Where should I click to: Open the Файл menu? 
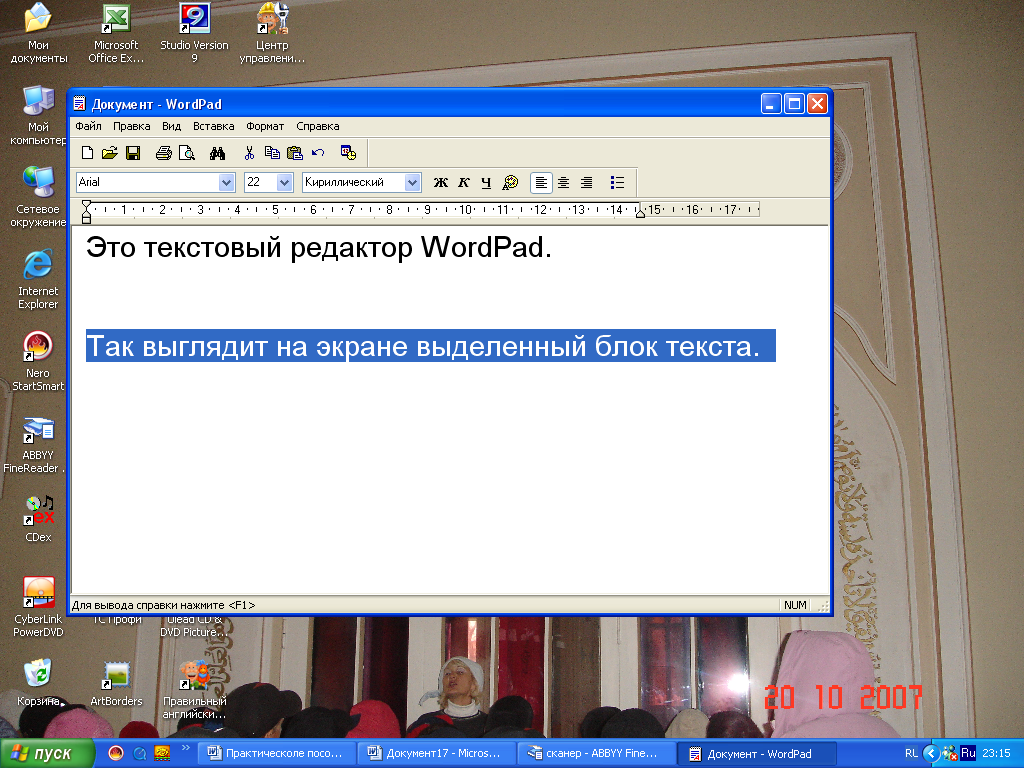tap(88, 127)
